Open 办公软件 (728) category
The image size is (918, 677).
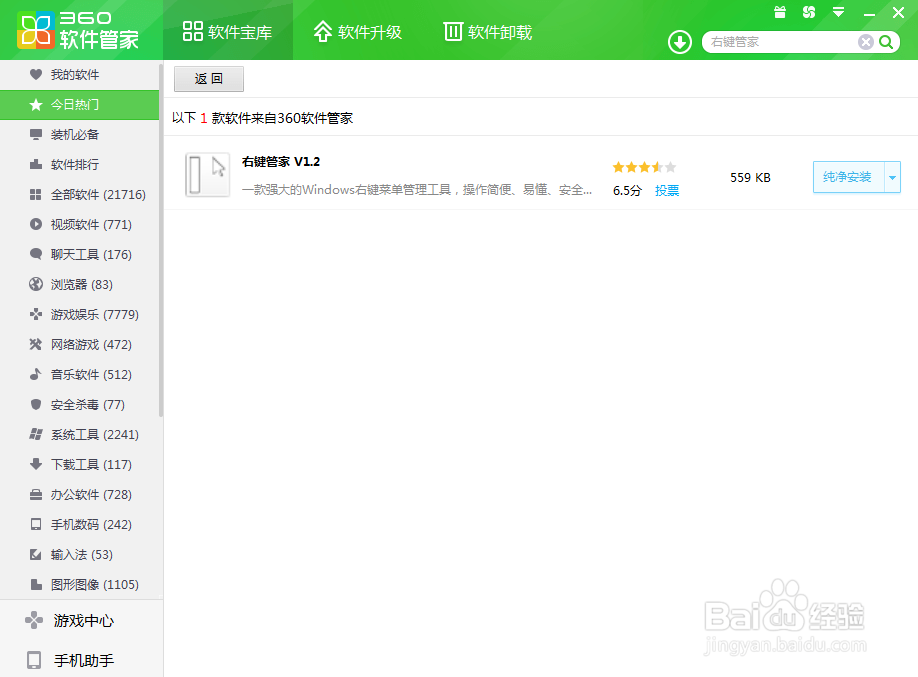click(x=80, y=494)
